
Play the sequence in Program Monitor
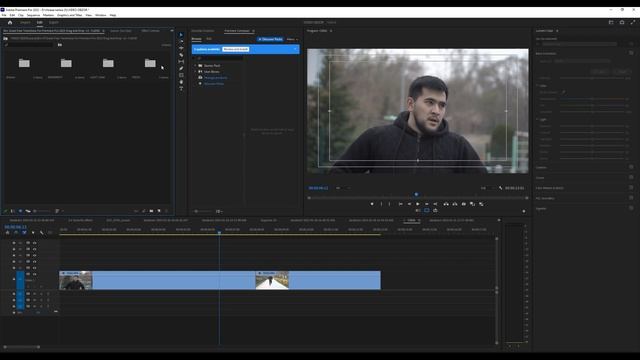click(x=418, y=204)
